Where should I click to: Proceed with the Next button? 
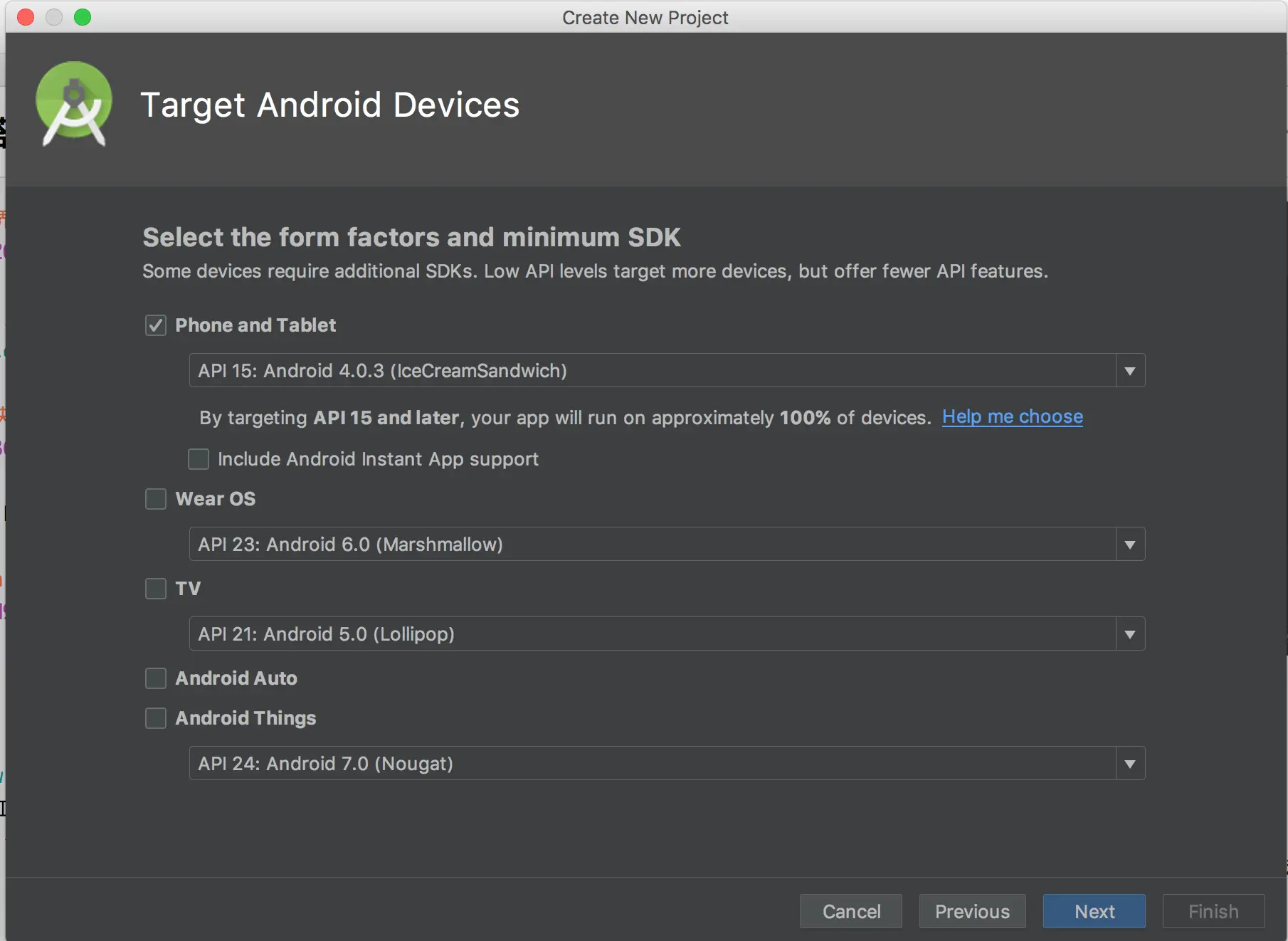point(1094,911)
